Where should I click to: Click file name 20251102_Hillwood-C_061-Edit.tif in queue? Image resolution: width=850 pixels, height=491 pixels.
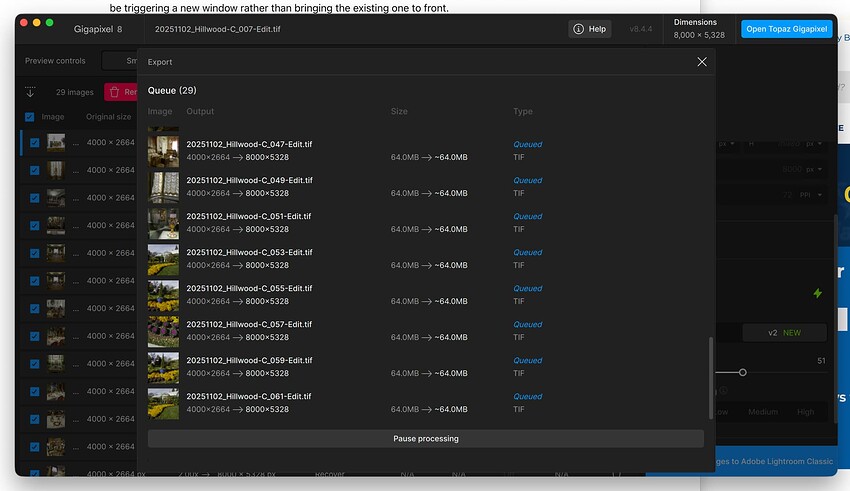point(249,396)
